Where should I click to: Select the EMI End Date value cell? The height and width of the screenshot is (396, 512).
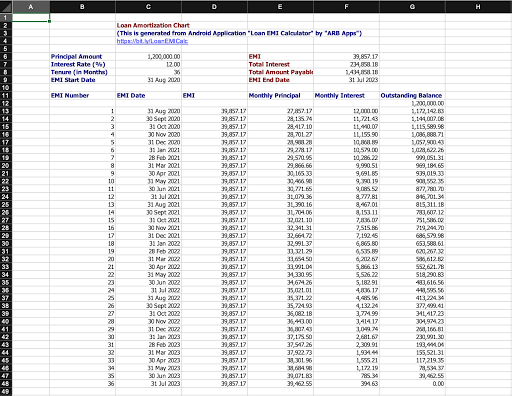[x=346, y=80]
